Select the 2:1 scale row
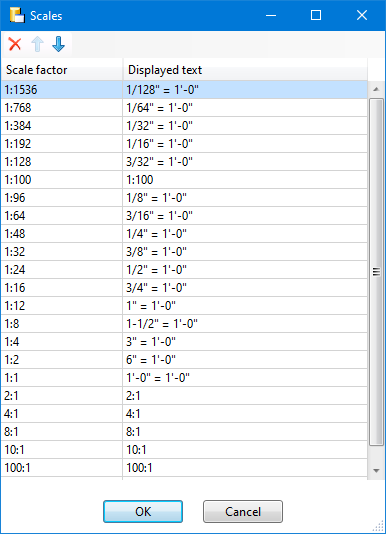Viewport: 386px width, 534px height. pos(184,396)
